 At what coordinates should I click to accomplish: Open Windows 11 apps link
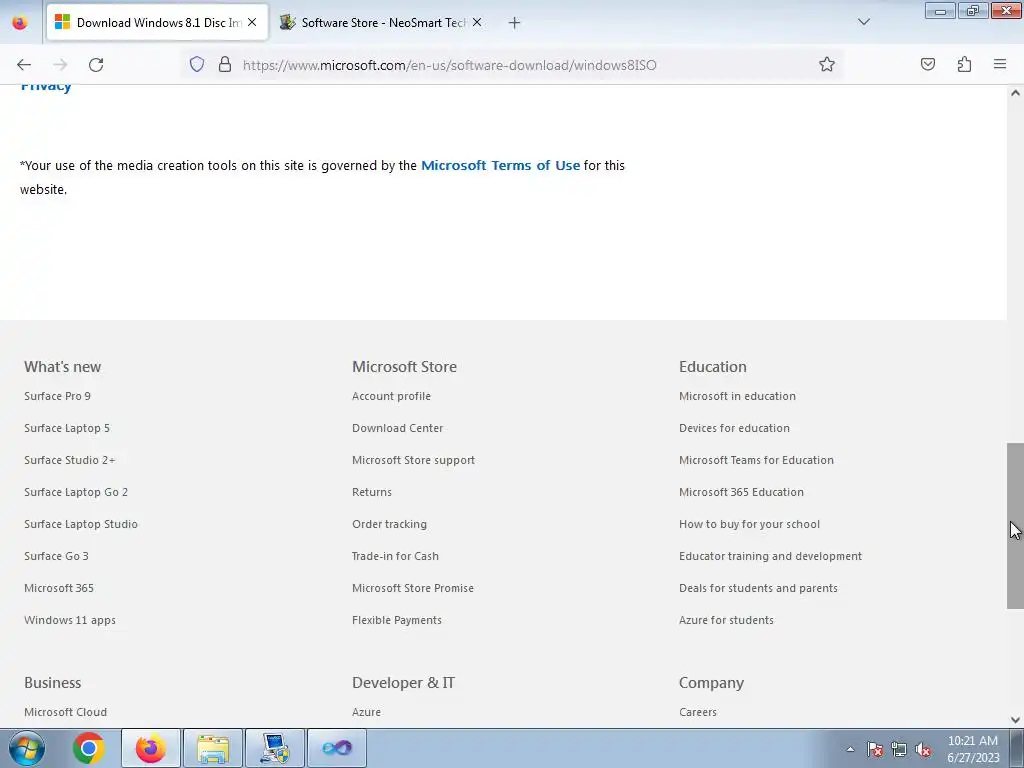click(x=70, y=620)
